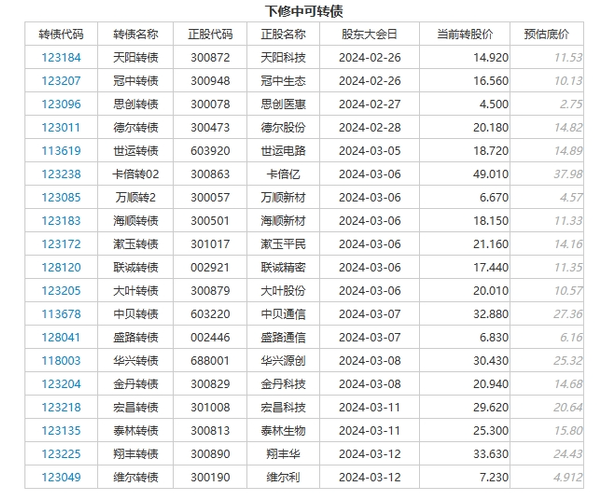The image size is (603, 500).
Task: Click the date 2024-02-28
Action: click(370, 128)
